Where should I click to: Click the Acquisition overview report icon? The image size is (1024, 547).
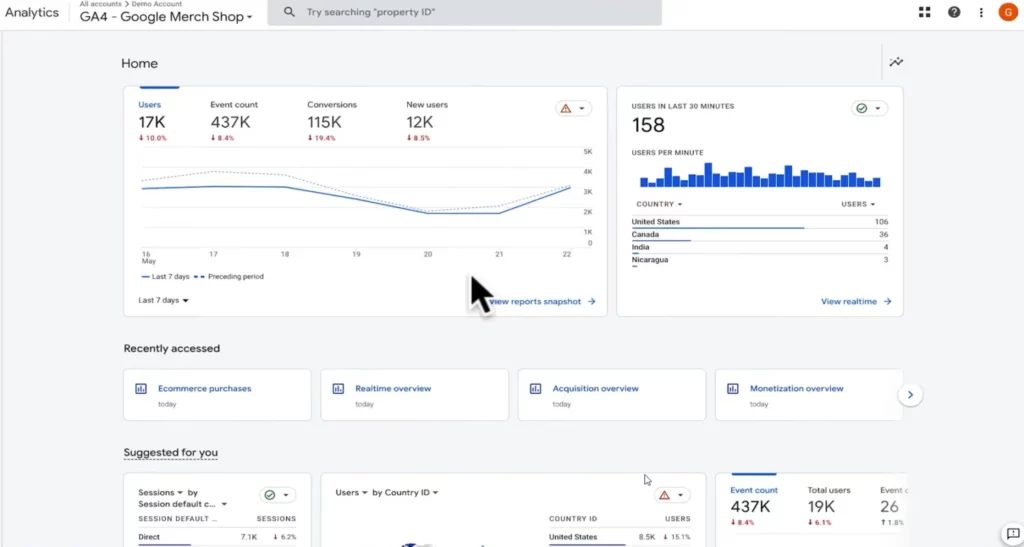pyautogui.click(x=535, y=388)
